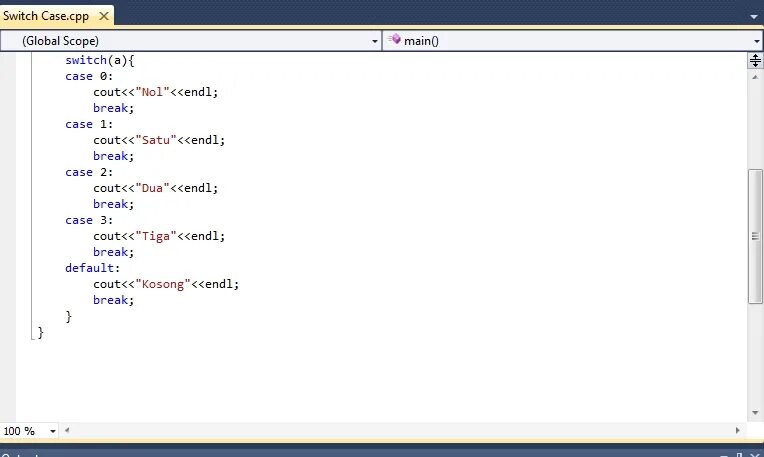
Task: Click the cout<<"Satu" line
Action: click(159, 140)
